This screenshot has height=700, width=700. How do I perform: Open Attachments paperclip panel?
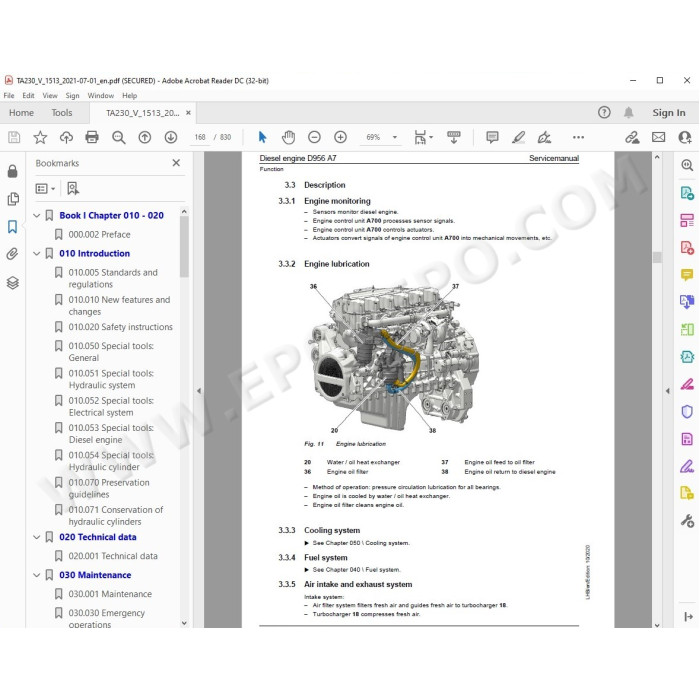(x=12, y=254)
